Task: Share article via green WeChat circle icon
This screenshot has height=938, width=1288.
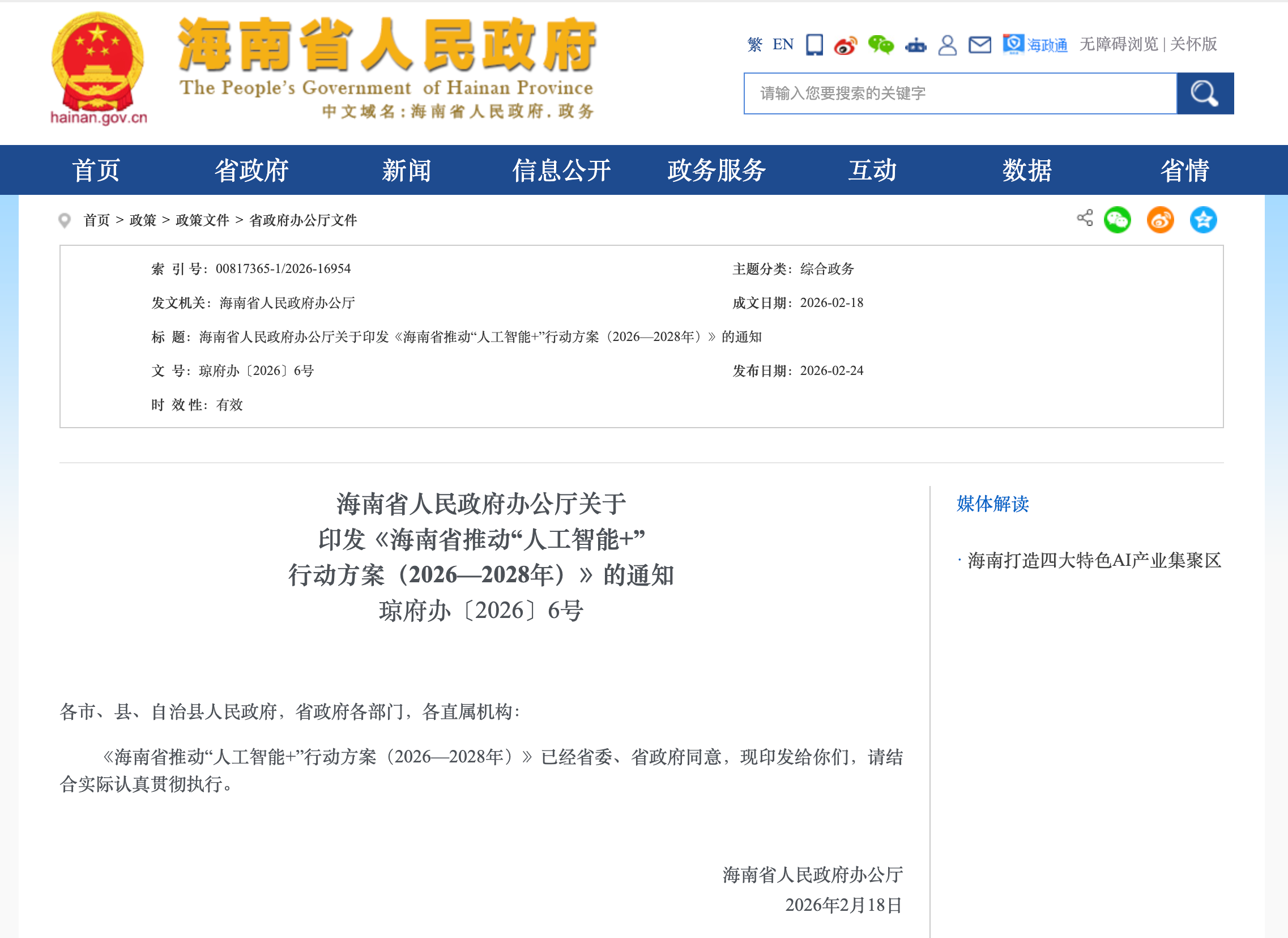Action: (x=1117, y=220)
